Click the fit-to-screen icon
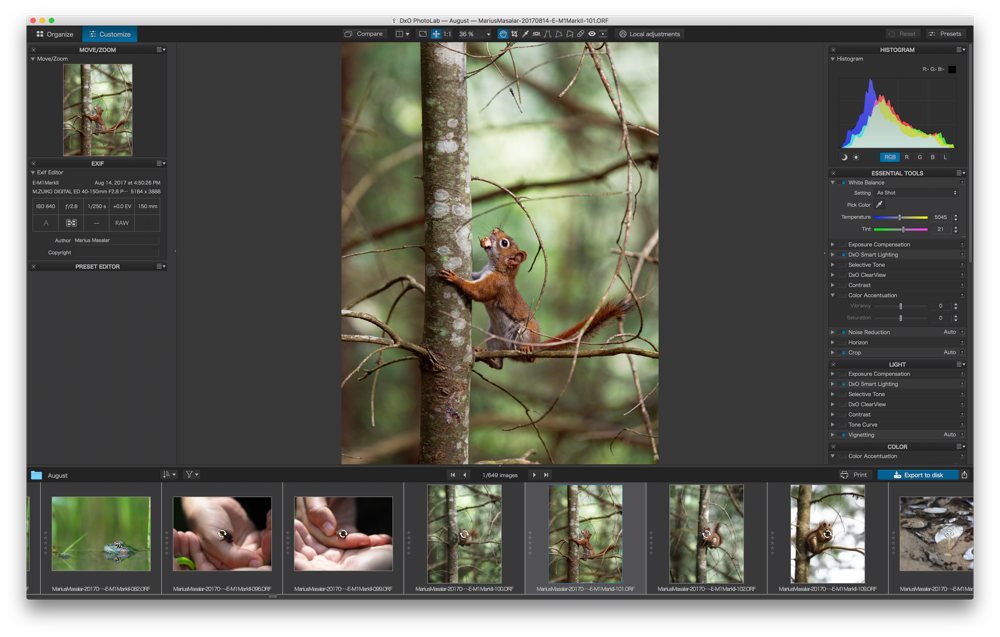 click(422, 34)
